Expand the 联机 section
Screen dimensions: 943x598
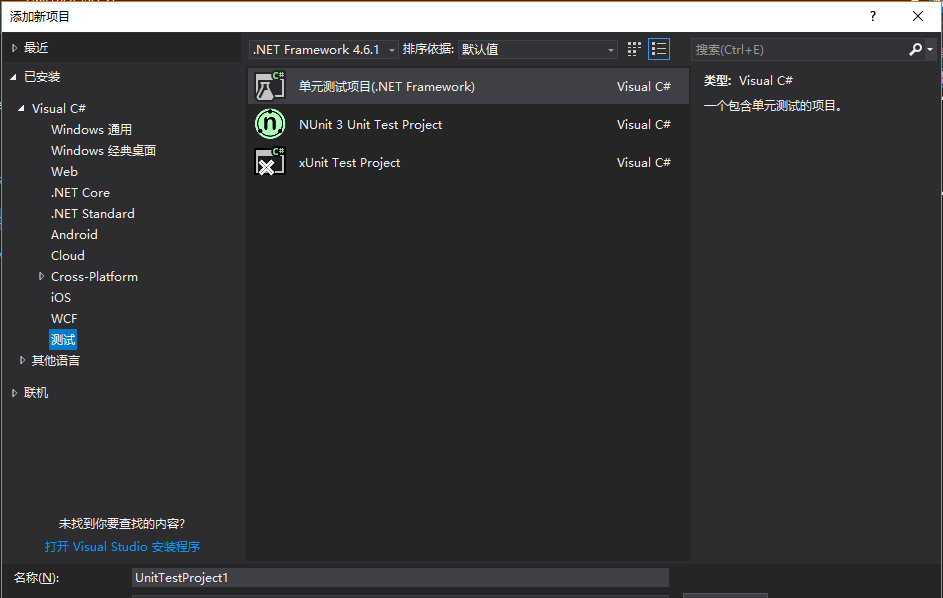[14, 392]
